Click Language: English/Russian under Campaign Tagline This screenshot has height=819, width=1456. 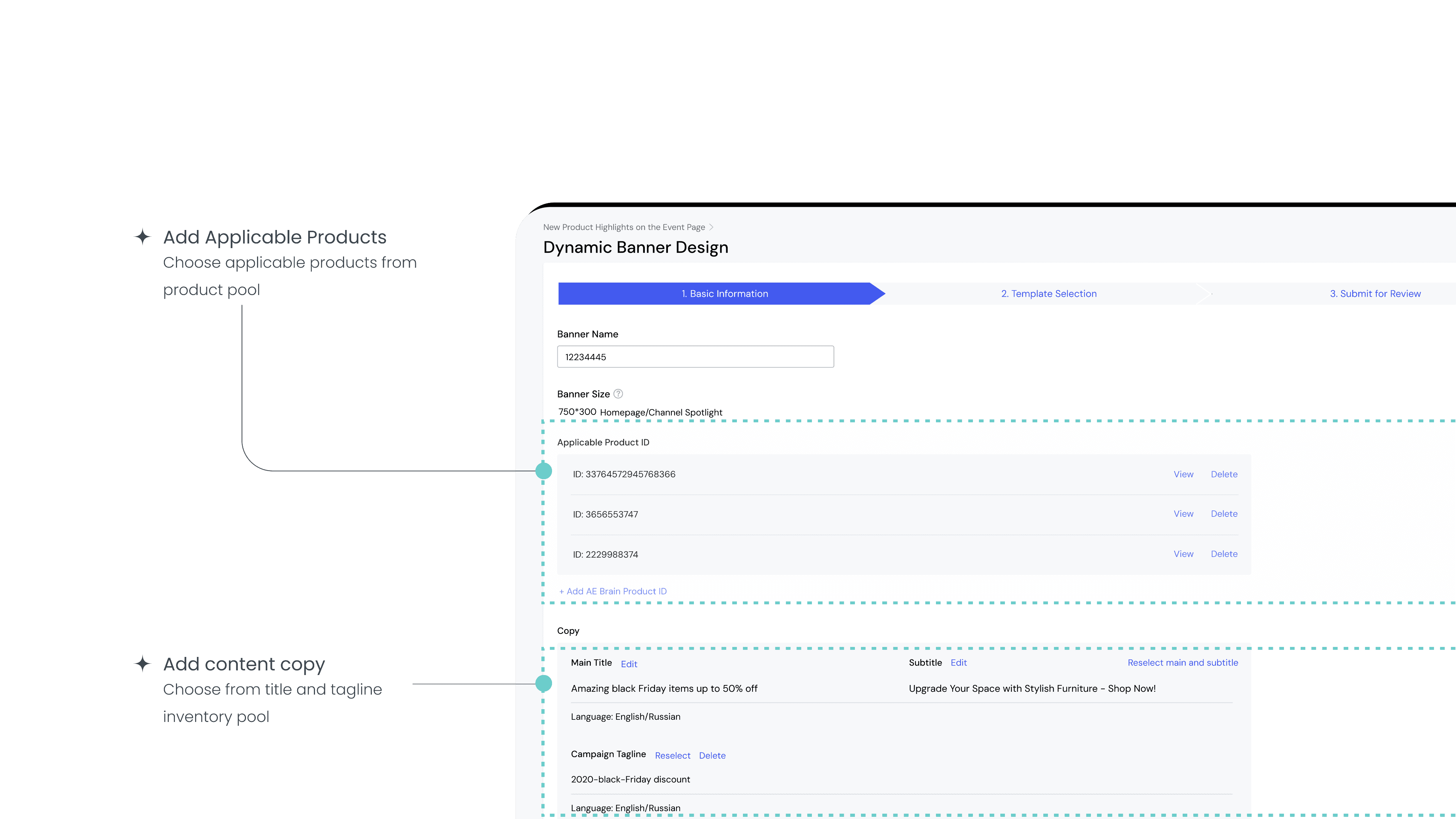click(625, 808)
